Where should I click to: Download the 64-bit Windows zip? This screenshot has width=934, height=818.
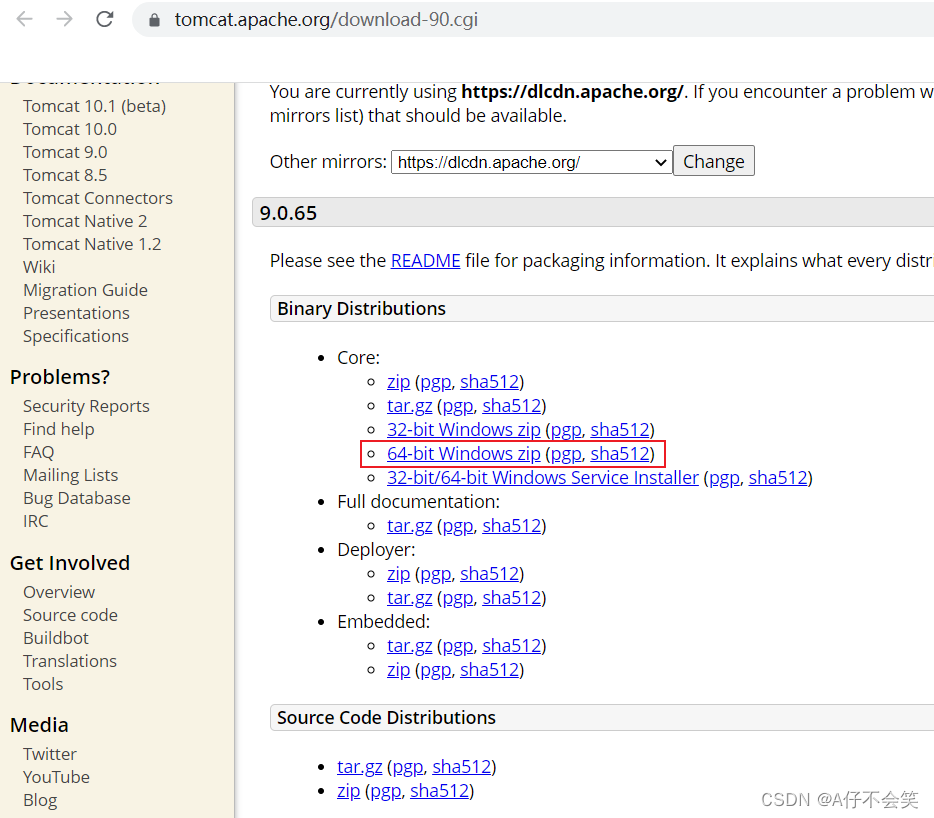click(x=463, y=453)
